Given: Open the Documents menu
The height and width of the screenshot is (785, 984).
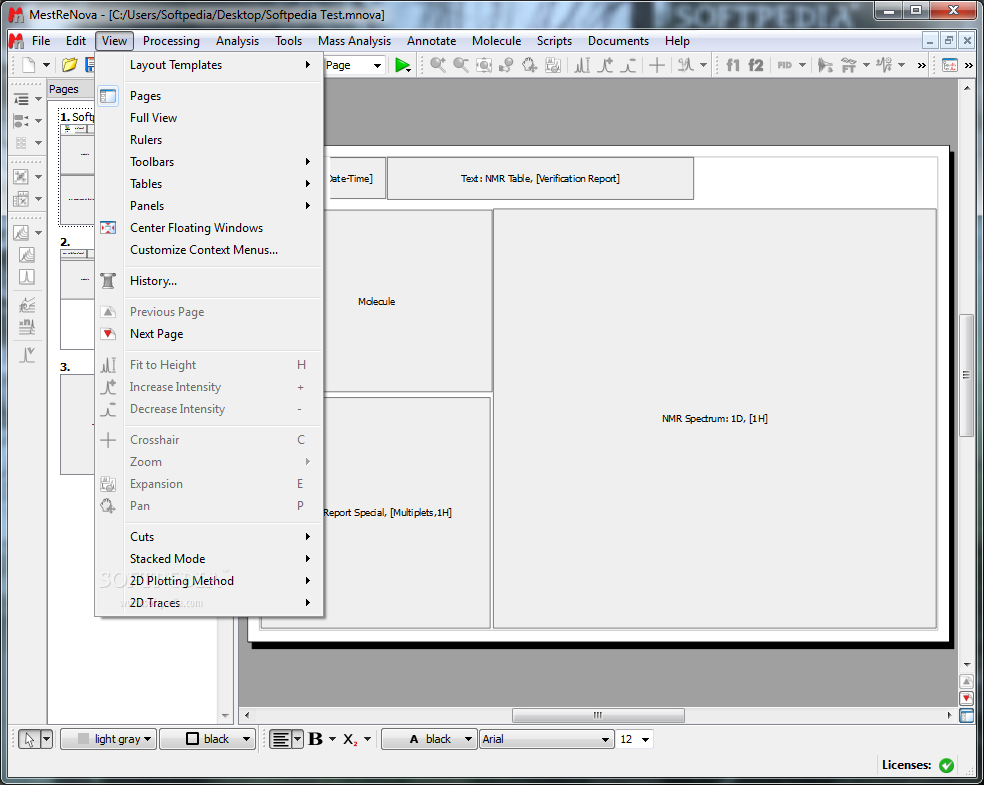Looking at the screenshot, I should click(618, 41).
